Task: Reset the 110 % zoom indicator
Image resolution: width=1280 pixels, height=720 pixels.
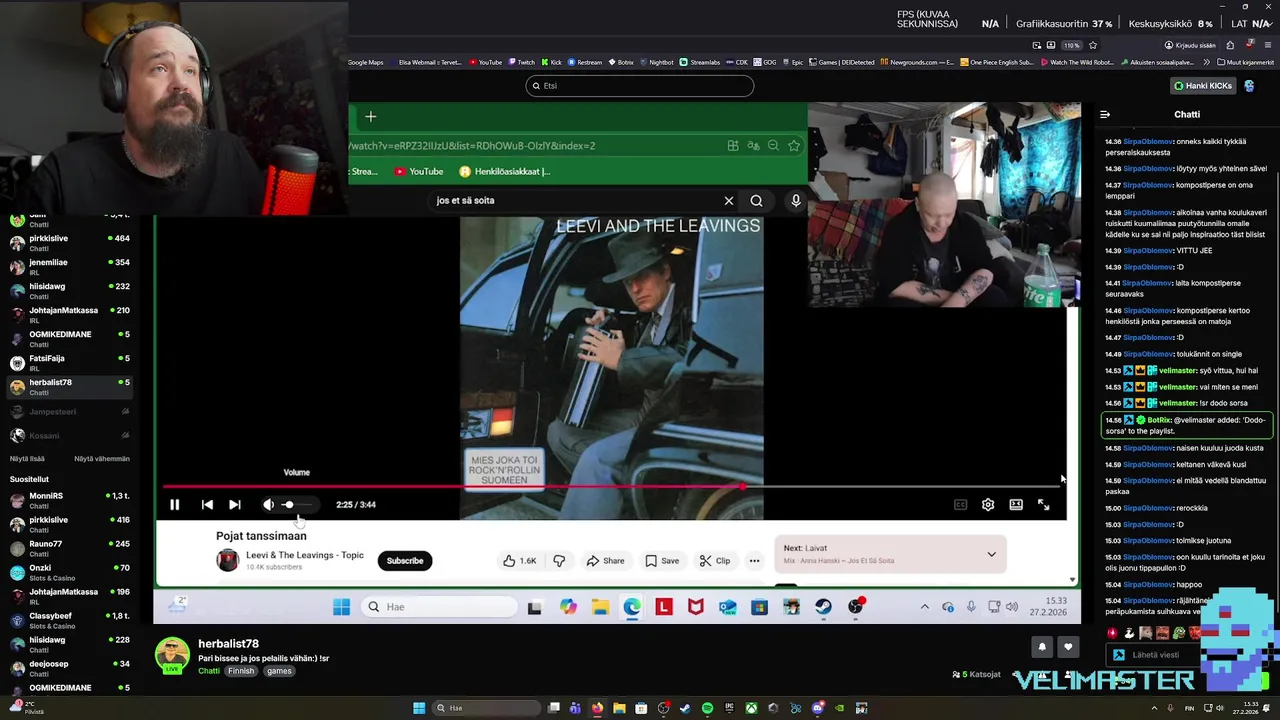Action: (1072, 45)
